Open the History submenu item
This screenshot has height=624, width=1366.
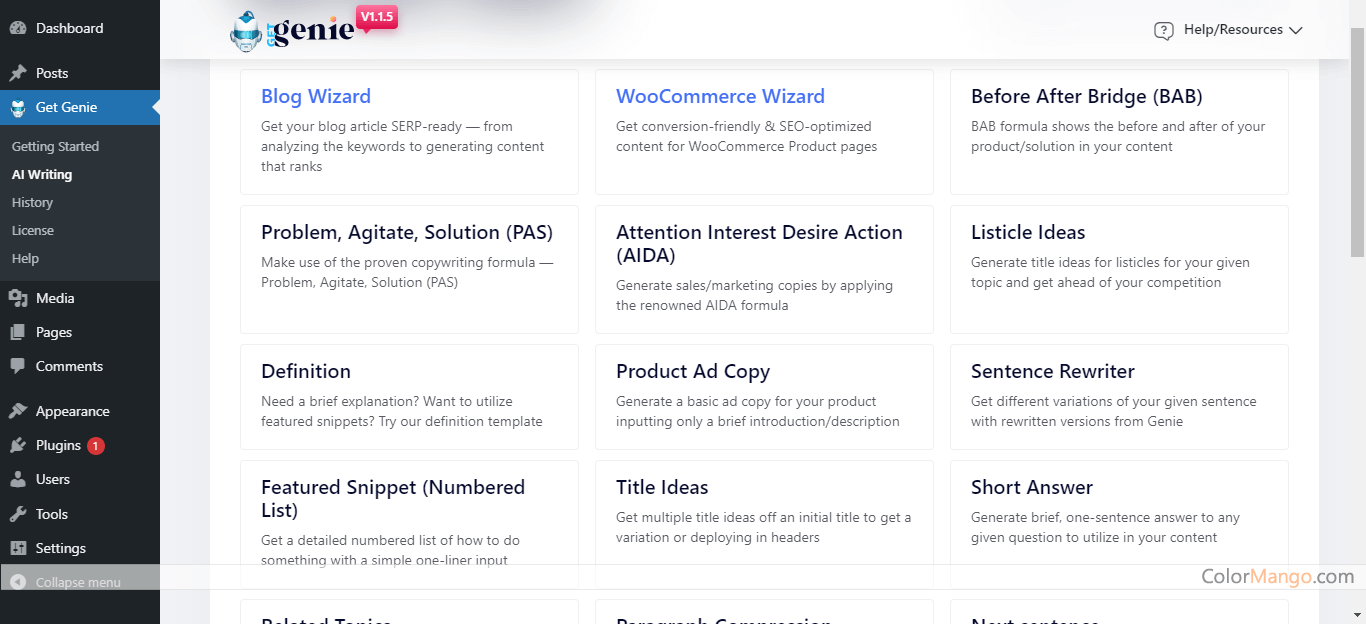(x=32, y=202)
